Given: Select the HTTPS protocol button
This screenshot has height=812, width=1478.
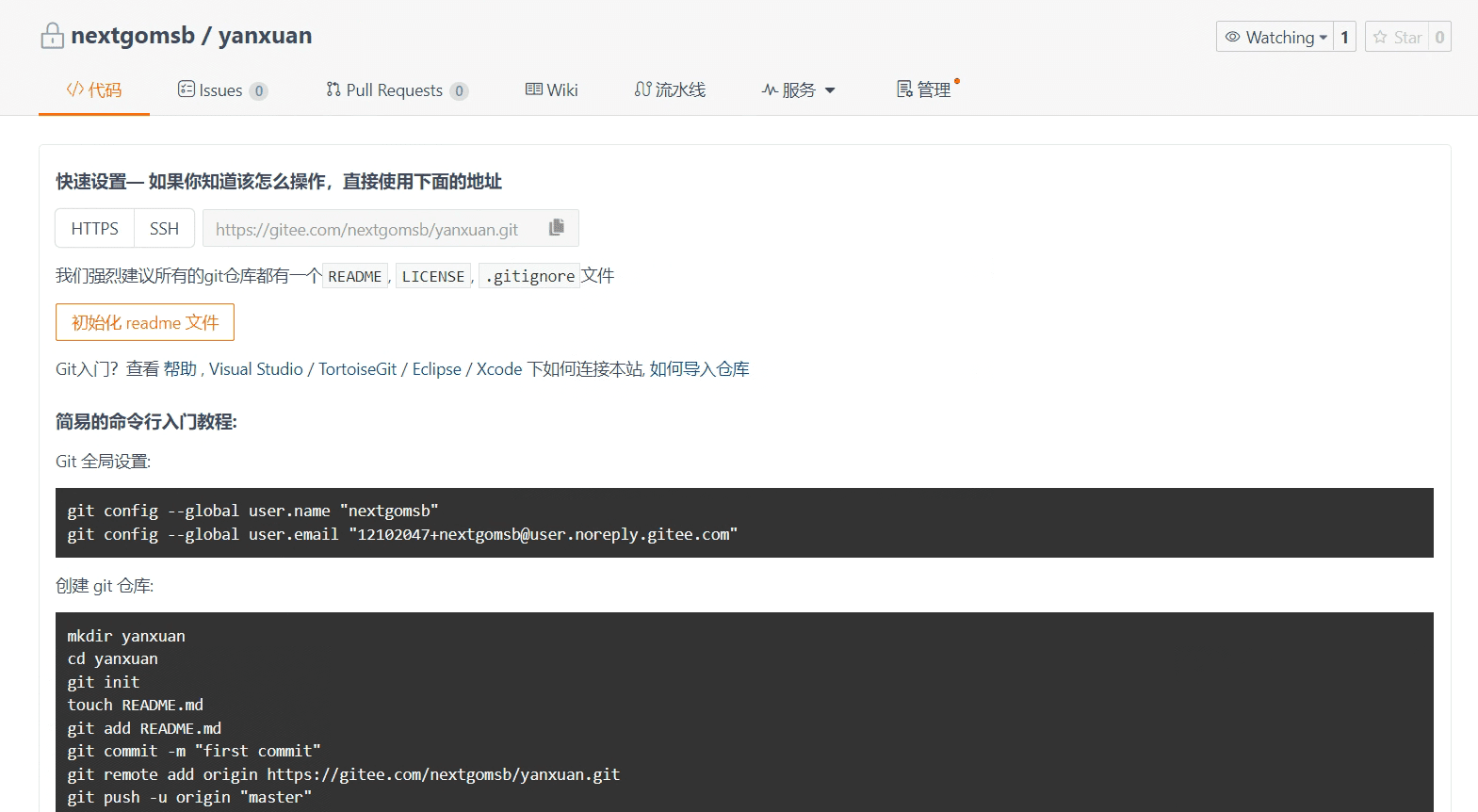Looking at the screenshot, I should tap(95, 228).
